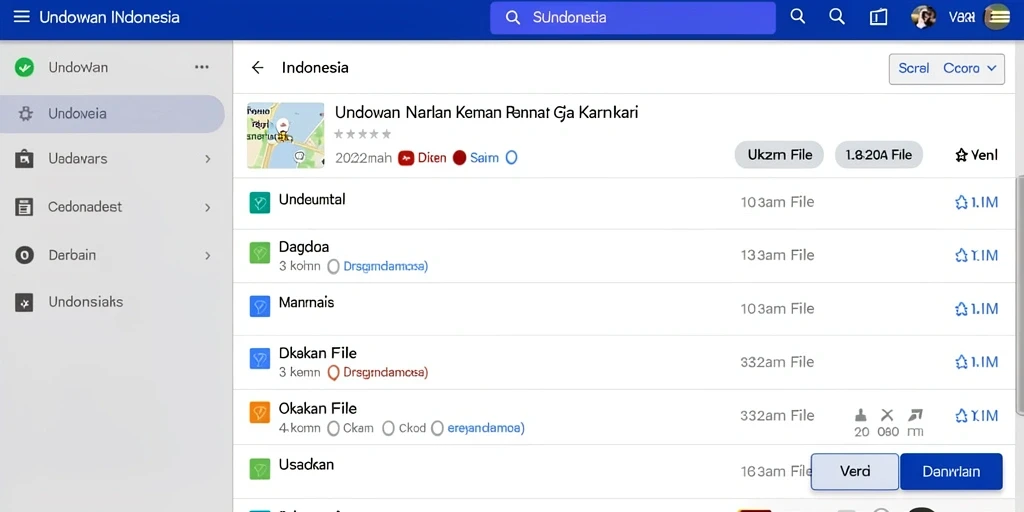Click the star 1.IM in Manrnais row
The height and width of the screenshot is (512, 1024).
coord(976,309)
